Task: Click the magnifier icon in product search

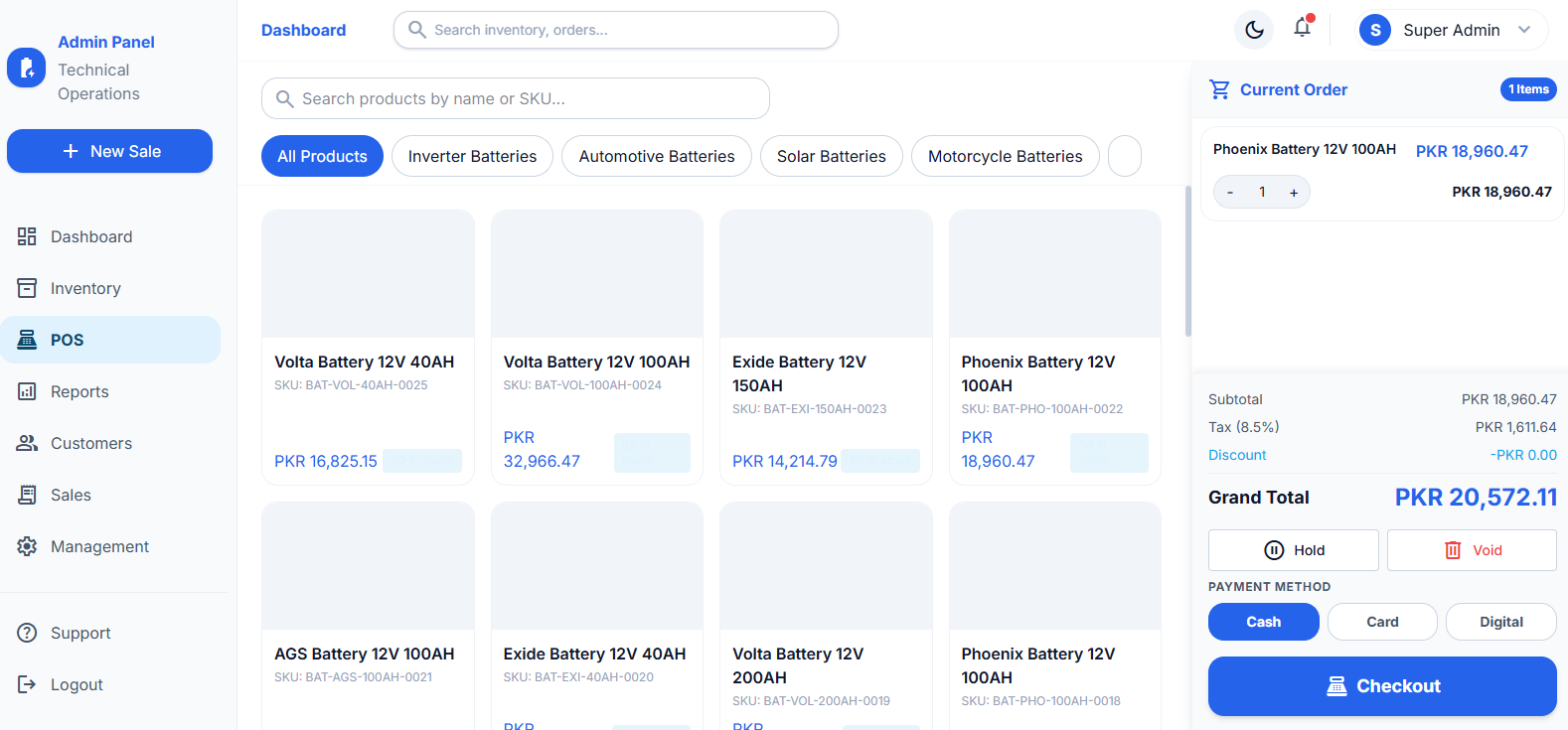Action: point(284,99)
